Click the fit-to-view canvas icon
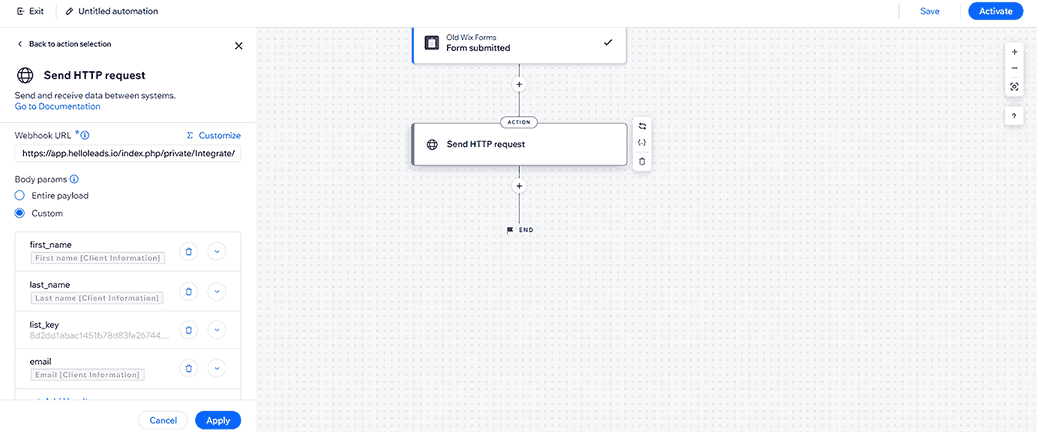This screenshot has height=432, width=1037. point(1015,87)
